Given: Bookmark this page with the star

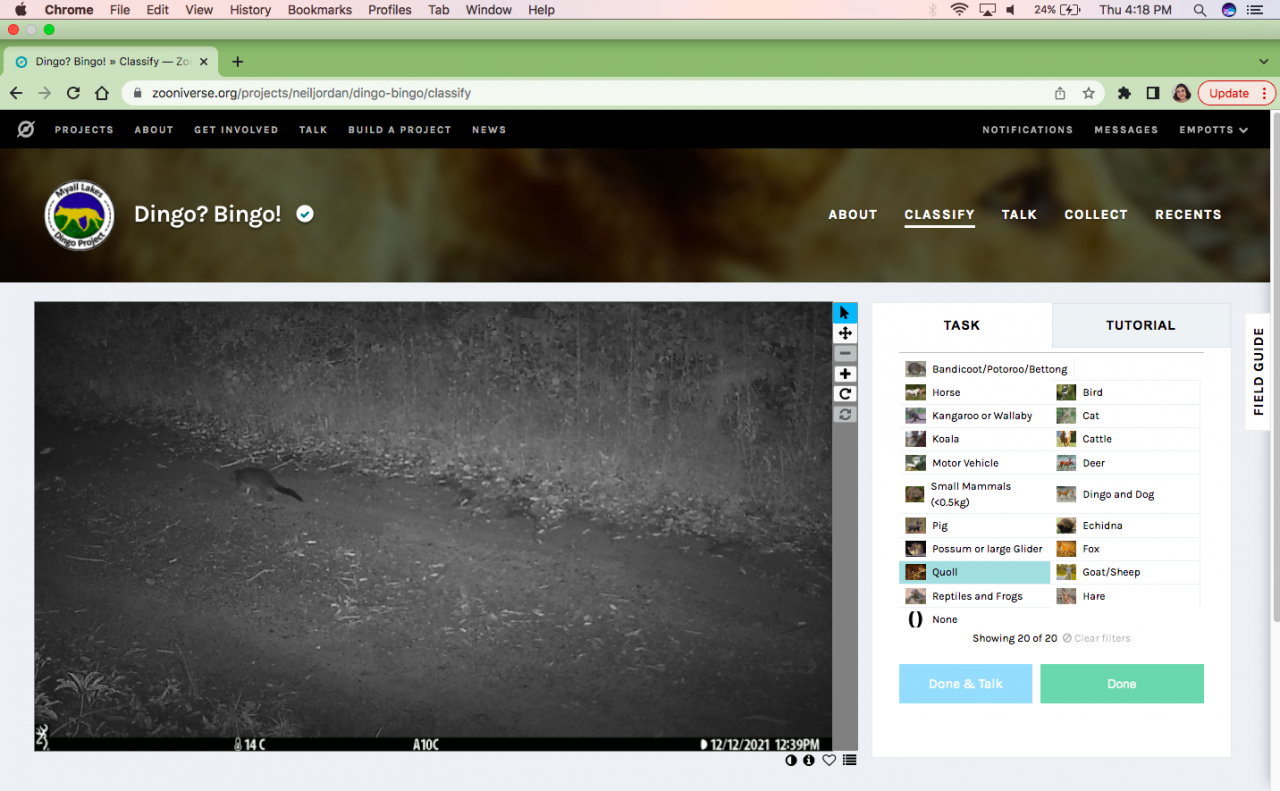Looking at the screenshot, I should (x=1088, y=93).
